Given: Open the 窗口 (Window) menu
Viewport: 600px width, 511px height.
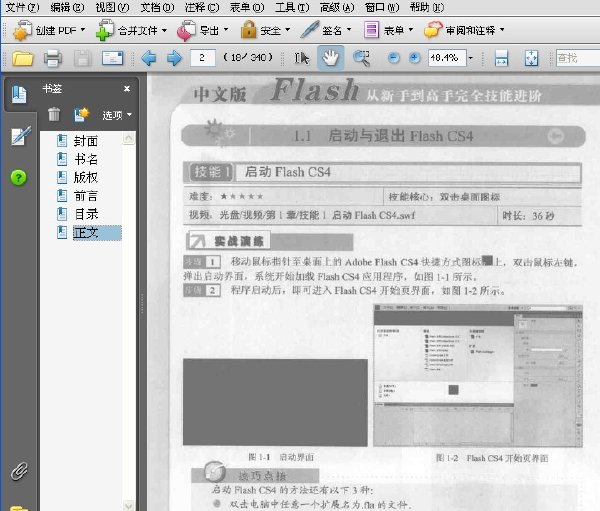Looking at the screenshot, I should pyautogui.click(x=382, y=7).
